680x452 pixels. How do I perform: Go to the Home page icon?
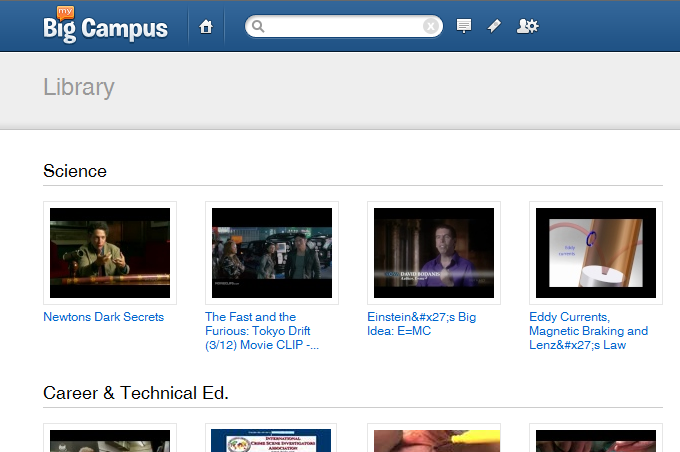(206, 27)
